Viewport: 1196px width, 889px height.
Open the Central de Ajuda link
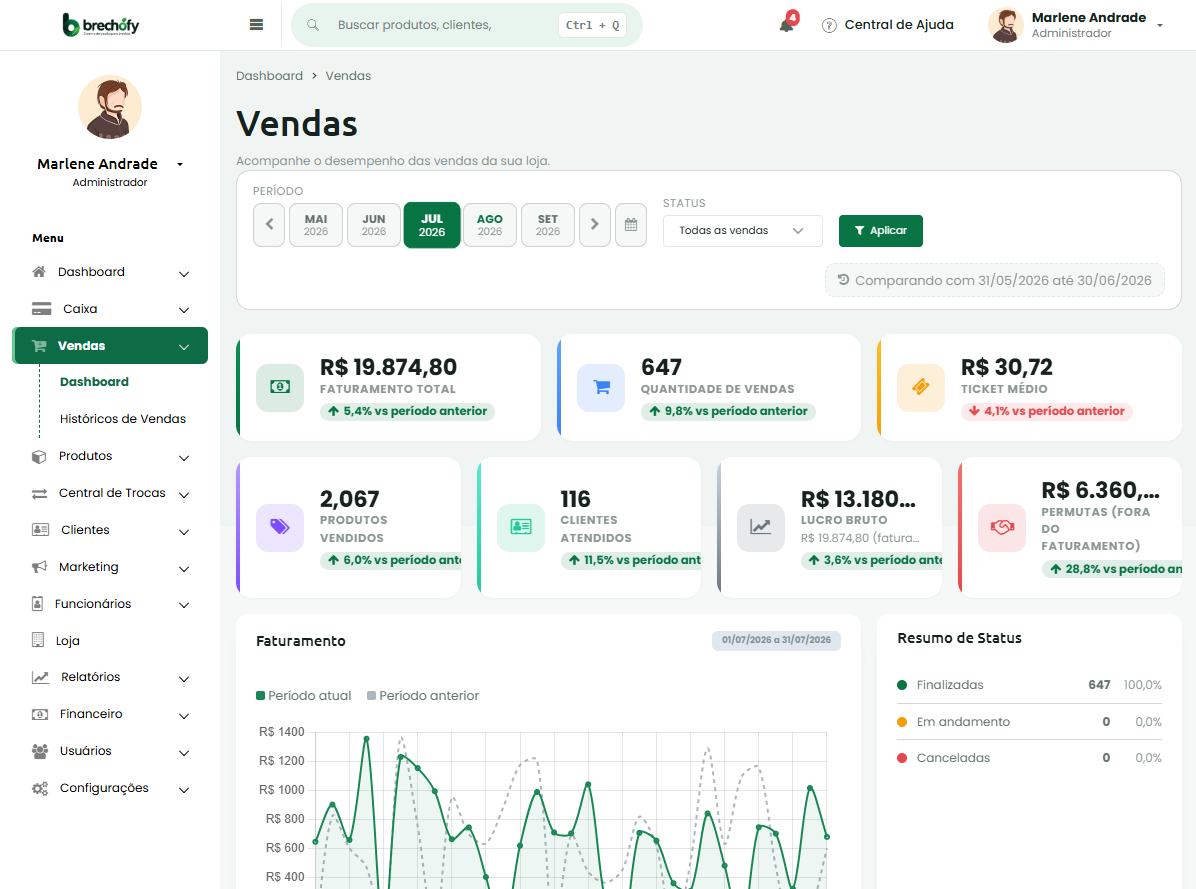click(x=899, y=24)
